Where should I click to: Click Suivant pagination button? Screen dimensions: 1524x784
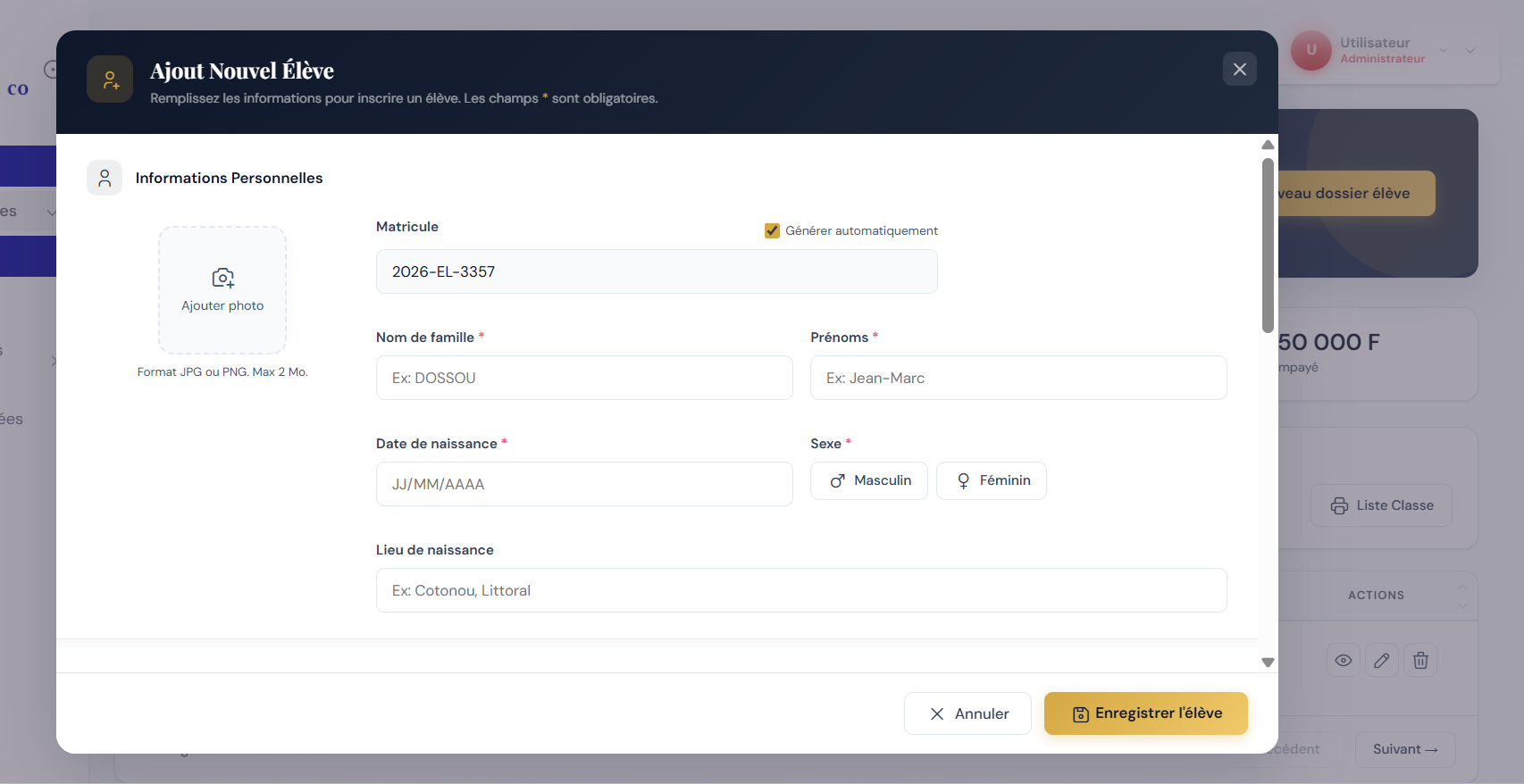pos(1405,749)
